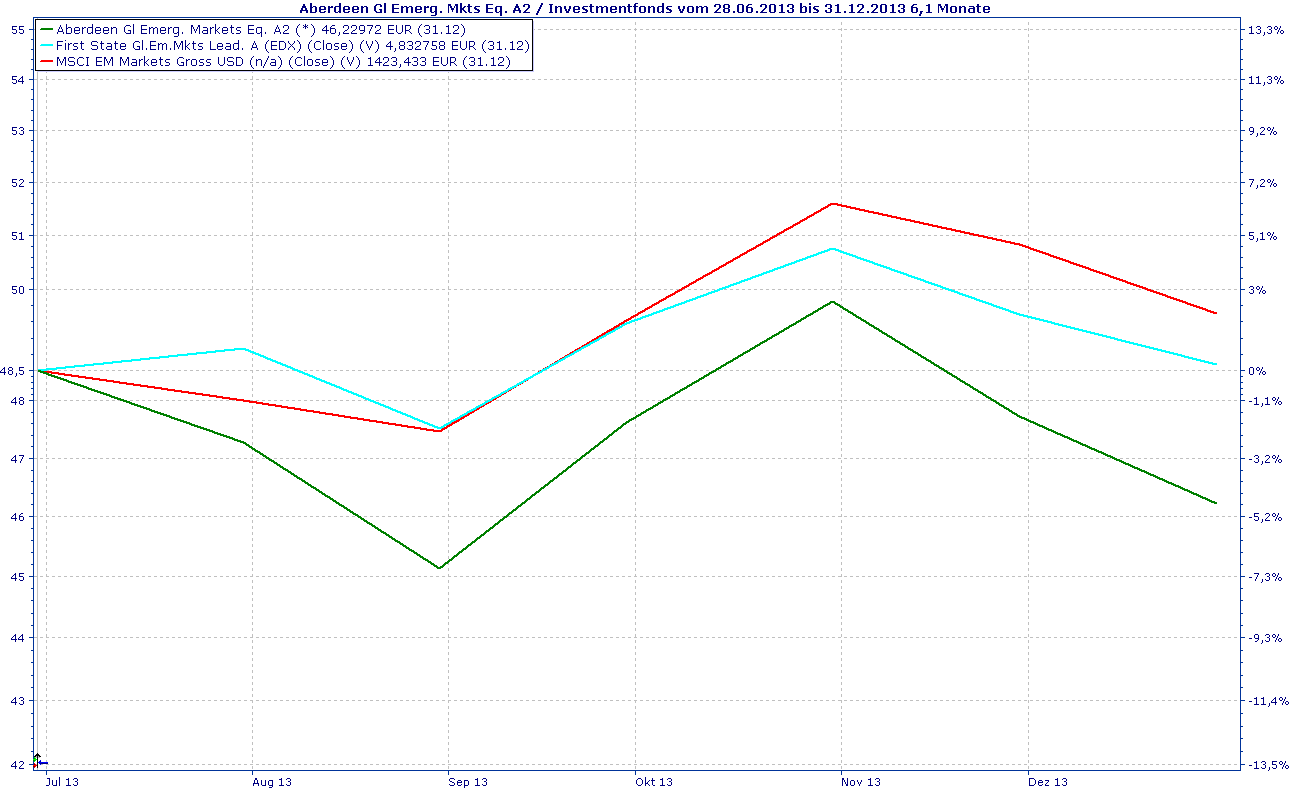Click the Okt 13 x-axis label
Image resolution: width=1290 pixels, height=788 pixels.
[x=654, y=781]
